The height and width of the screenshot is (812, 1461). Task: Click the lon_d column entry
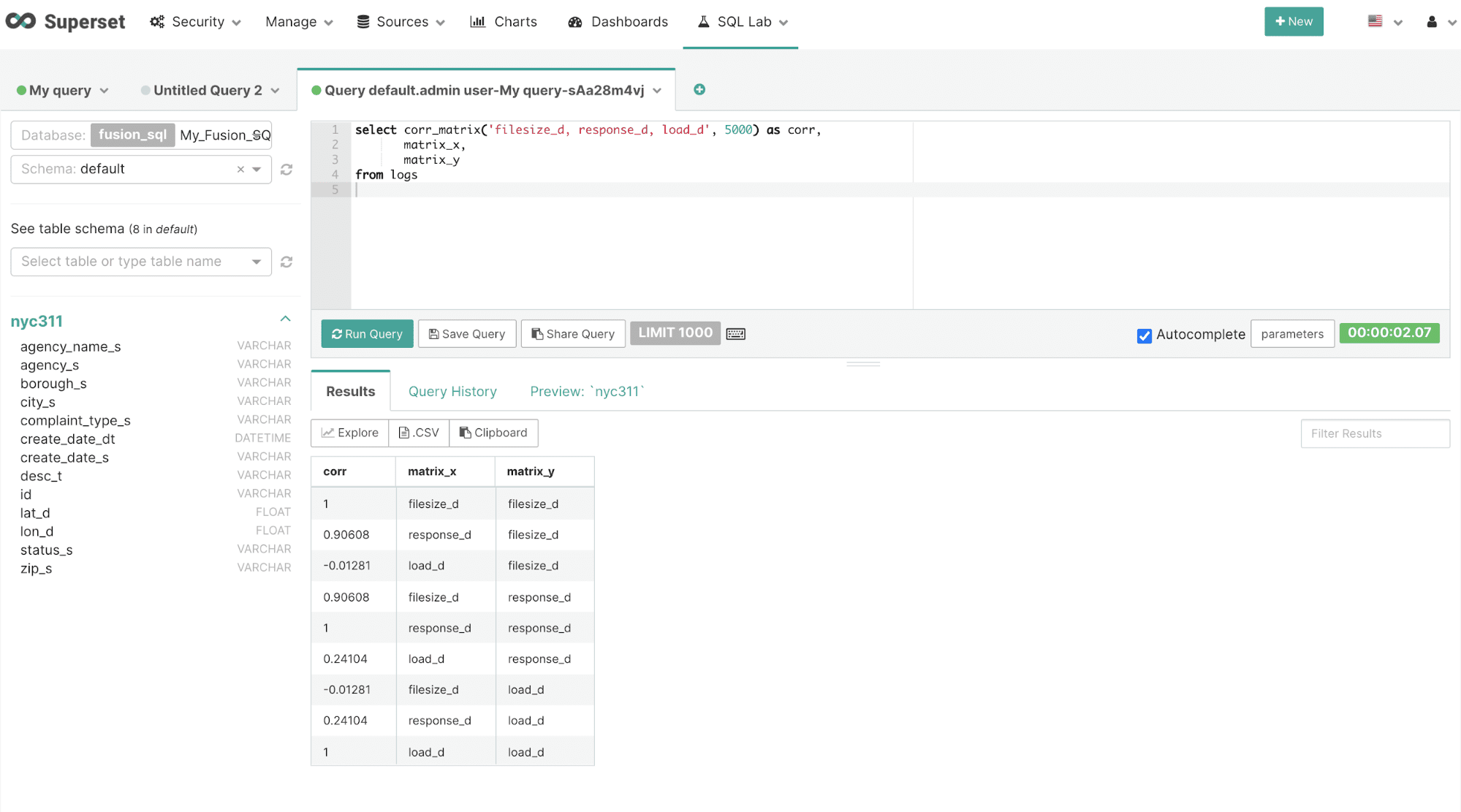click(x=37, y=531)
